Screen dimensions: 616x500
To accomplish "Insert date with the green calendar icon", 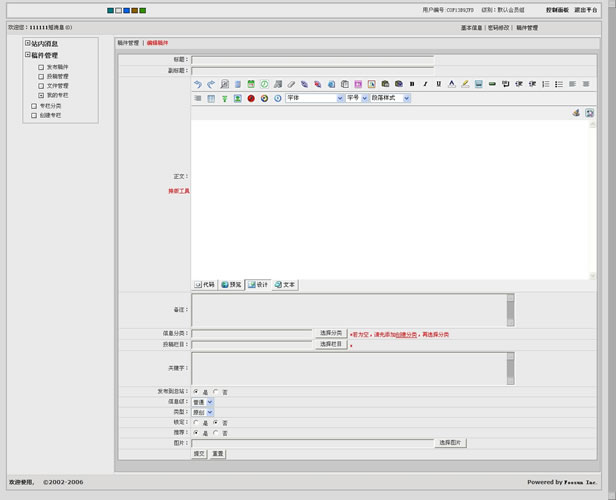I will coord(251,84).
